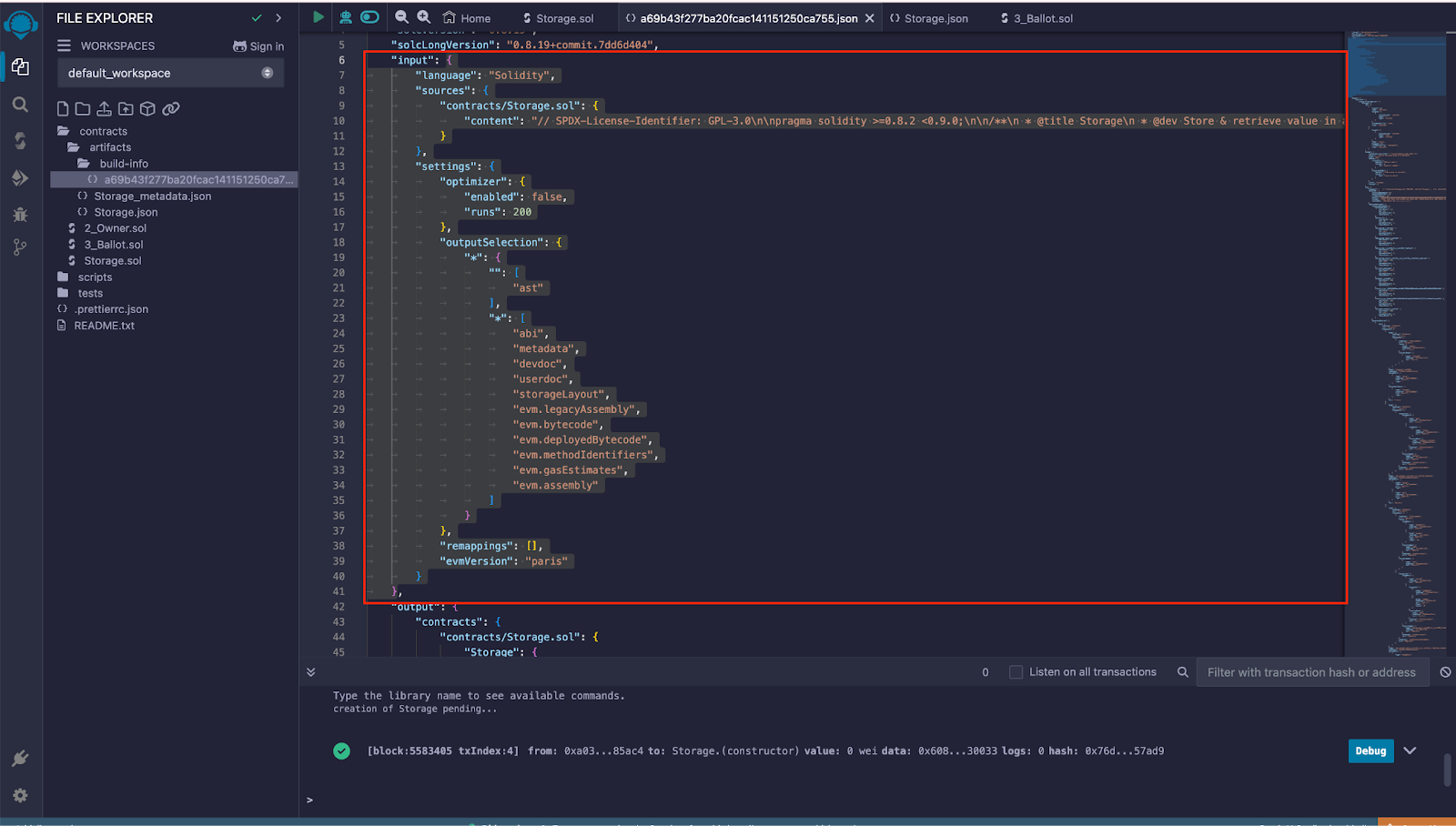Toggle the switch next to the AI assistant

[x=369, y=17]
